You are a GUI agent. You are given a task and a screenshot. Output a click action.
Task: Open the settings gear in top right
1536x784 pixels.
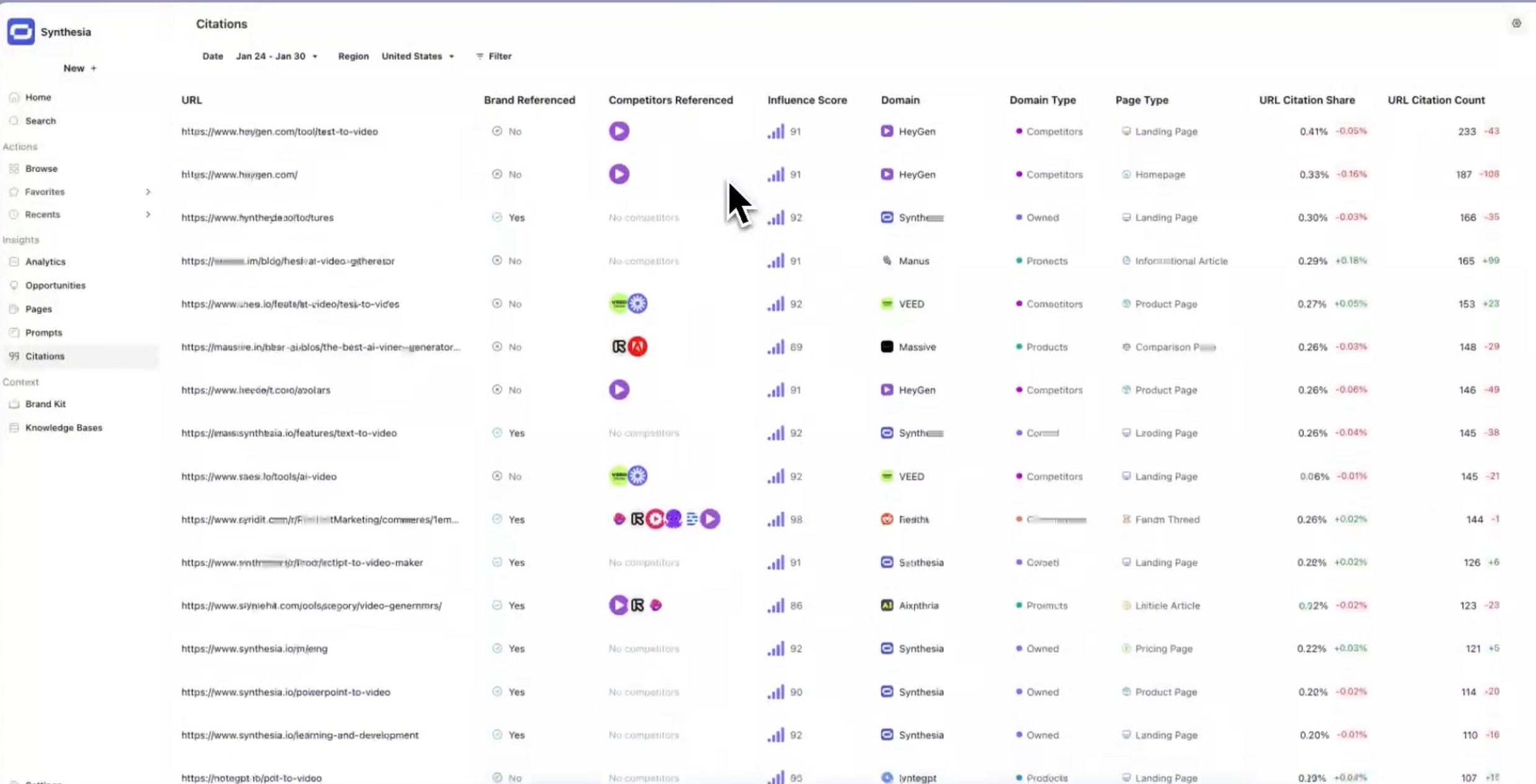pyautogui.click(x=1516, y=24)
